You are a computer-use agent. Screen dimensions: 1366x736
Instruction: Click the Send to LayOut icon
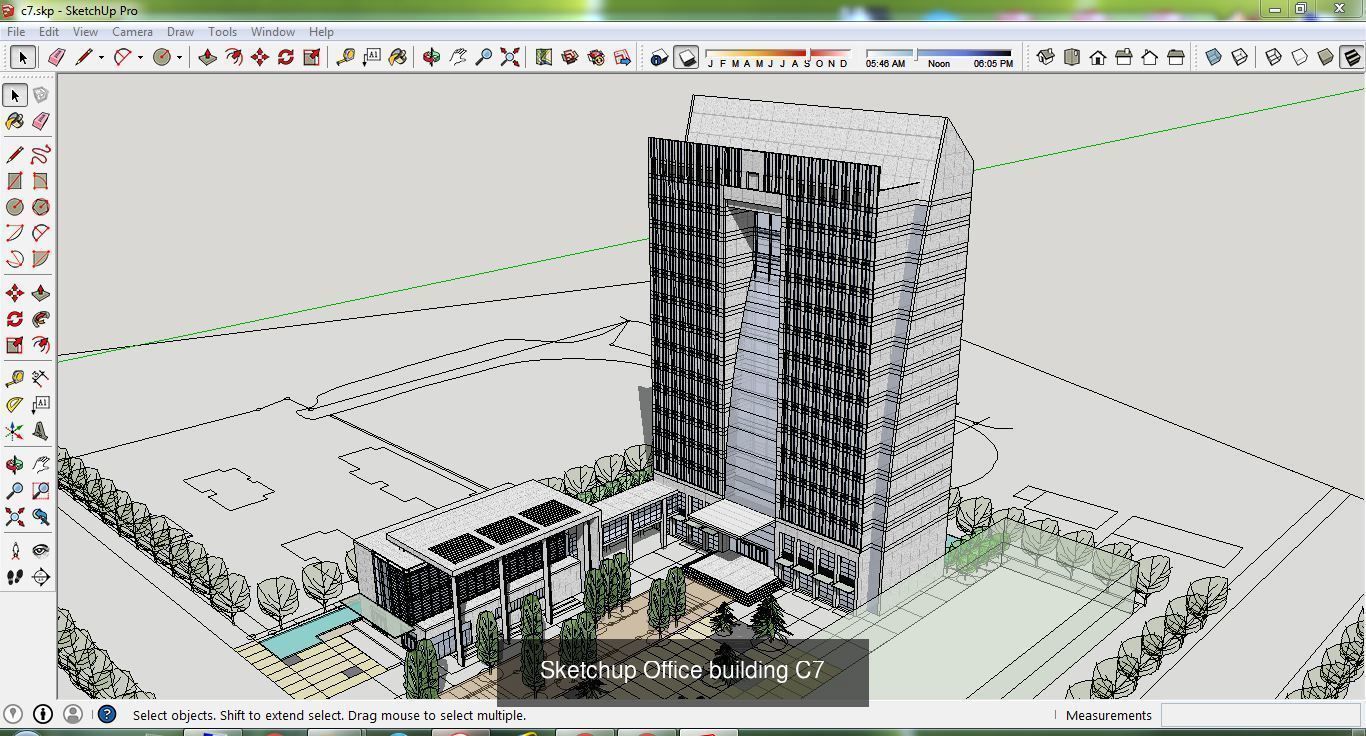622,57
